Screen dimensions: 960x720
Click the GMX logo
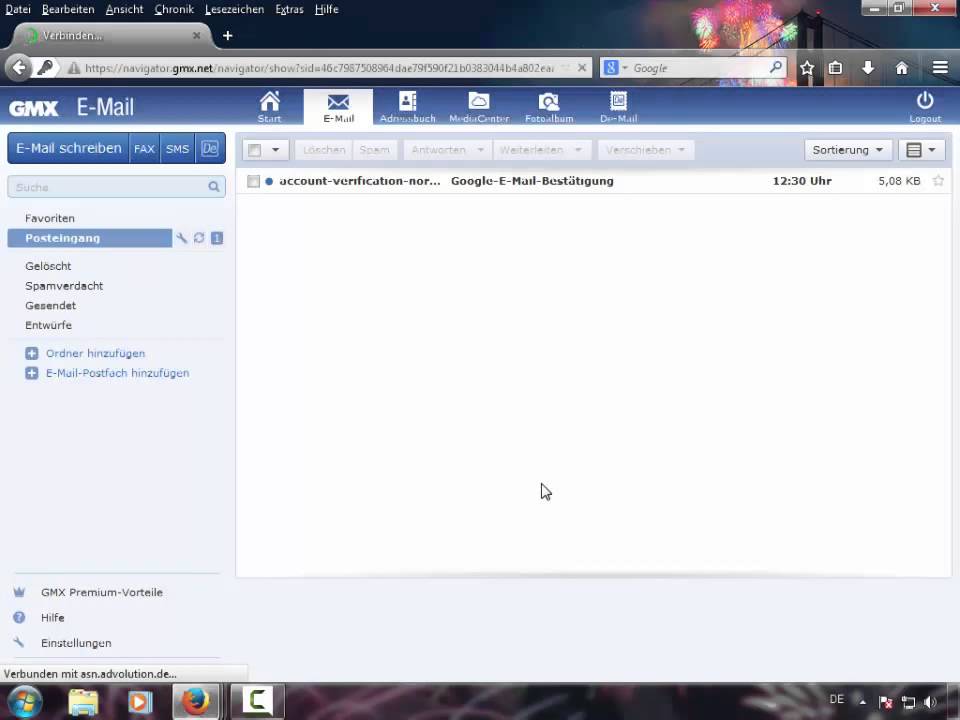pyautogui.click(x=33, y=108)
